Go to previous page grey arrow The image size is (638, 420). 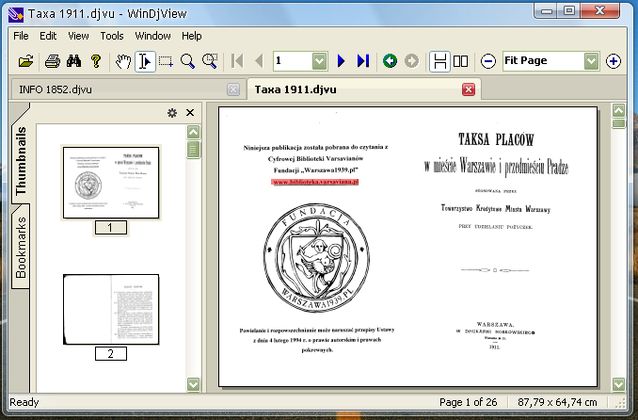[x=259, y=61]
